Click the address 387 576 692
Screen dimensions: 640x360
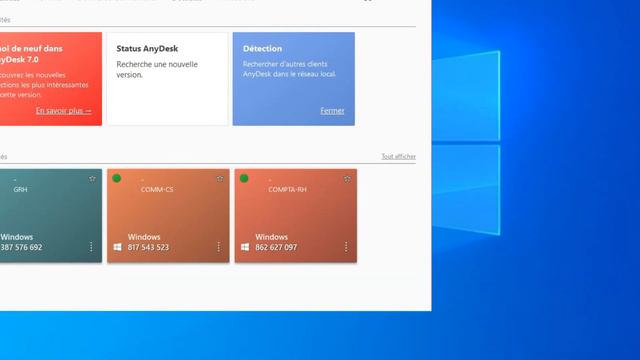point(21,247)
